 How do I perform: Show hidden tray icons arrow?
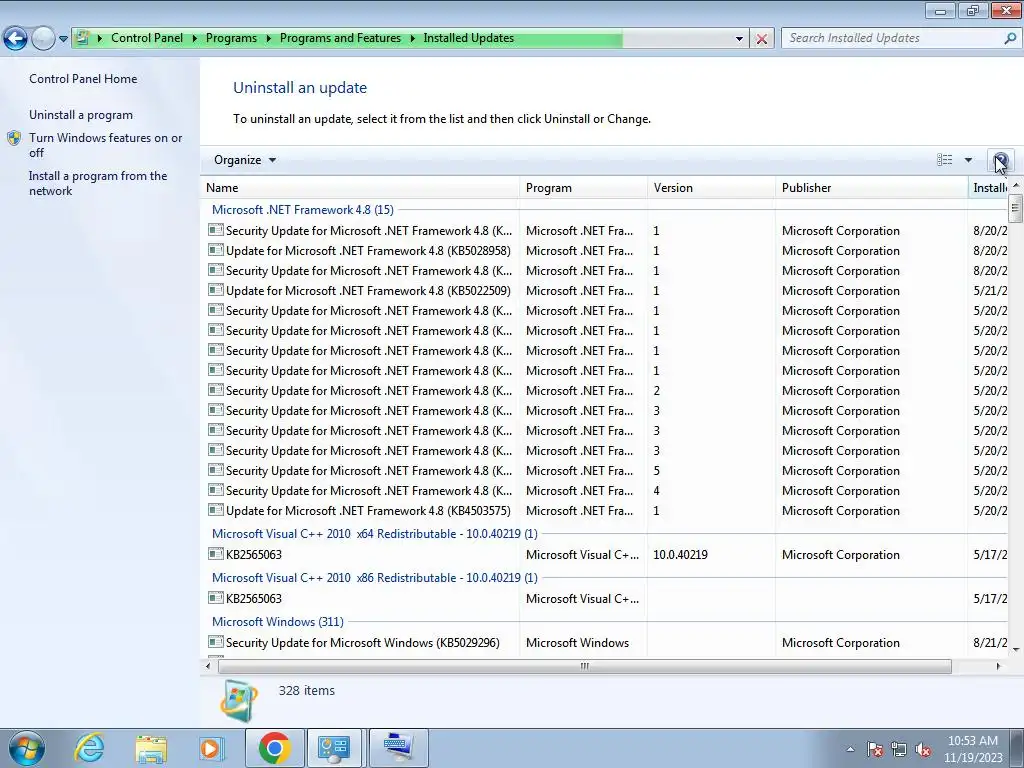pyautogui.click(x=850, y=749)
